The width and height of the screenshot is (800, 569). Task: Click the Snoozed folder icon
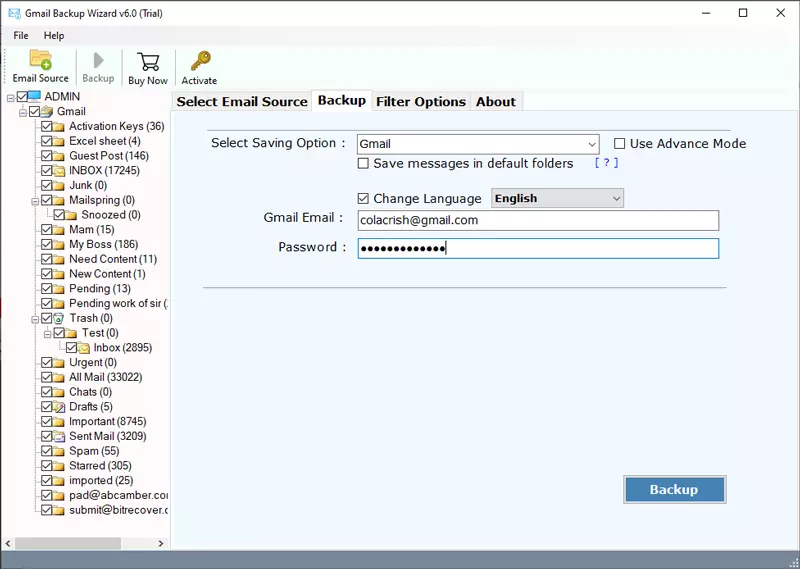(71, 215)
